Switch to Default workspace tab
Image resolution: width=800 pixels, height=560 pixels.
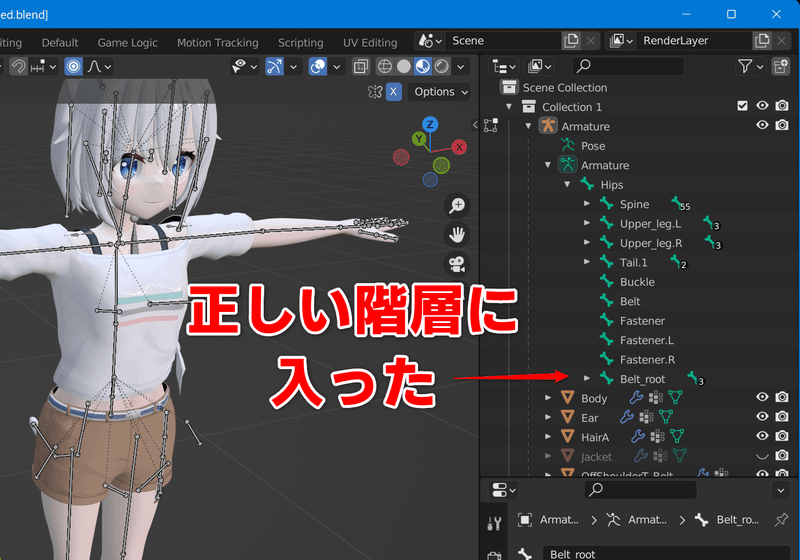coord(60,43)
